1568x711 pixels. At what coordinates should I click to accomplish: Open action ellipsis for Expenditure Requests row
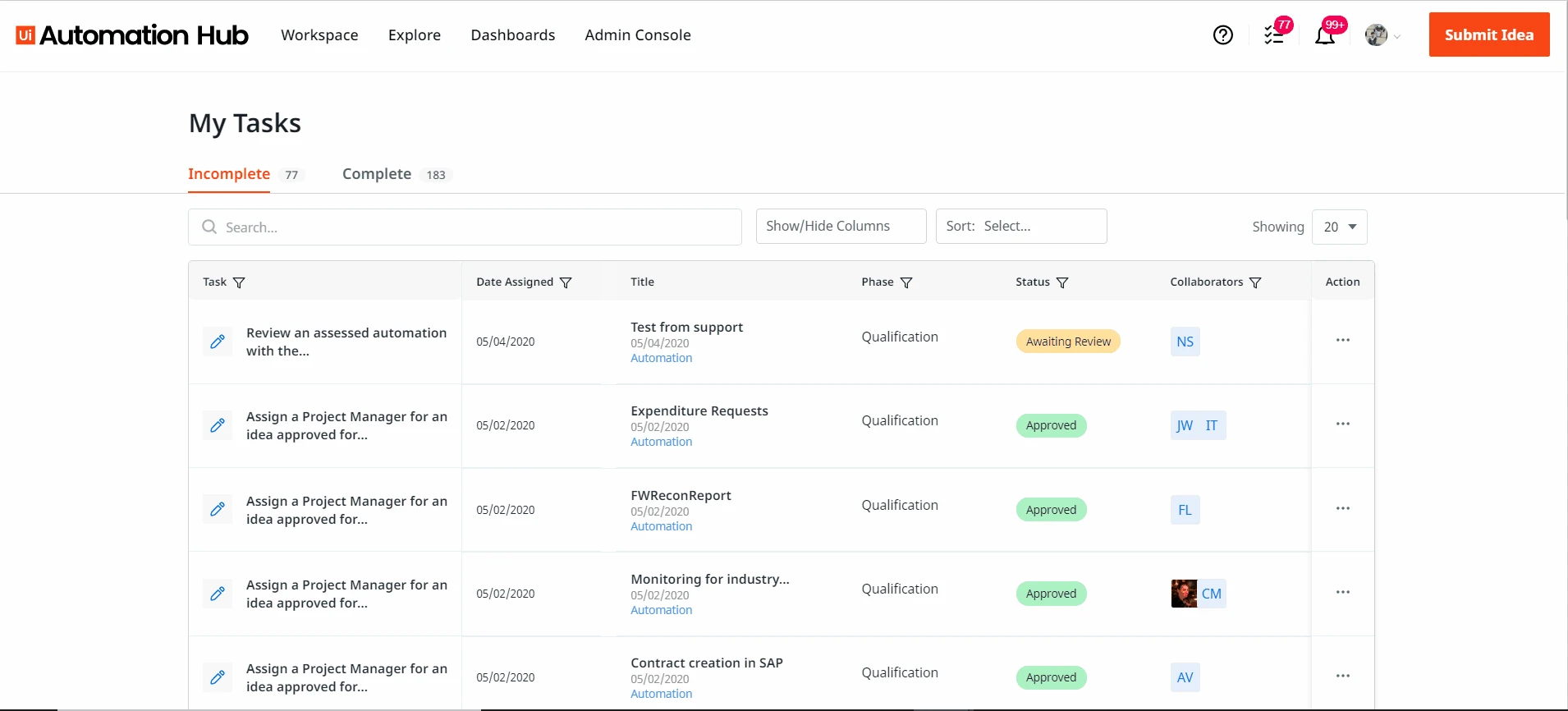pyautogui.click(x=1343, y=424)
